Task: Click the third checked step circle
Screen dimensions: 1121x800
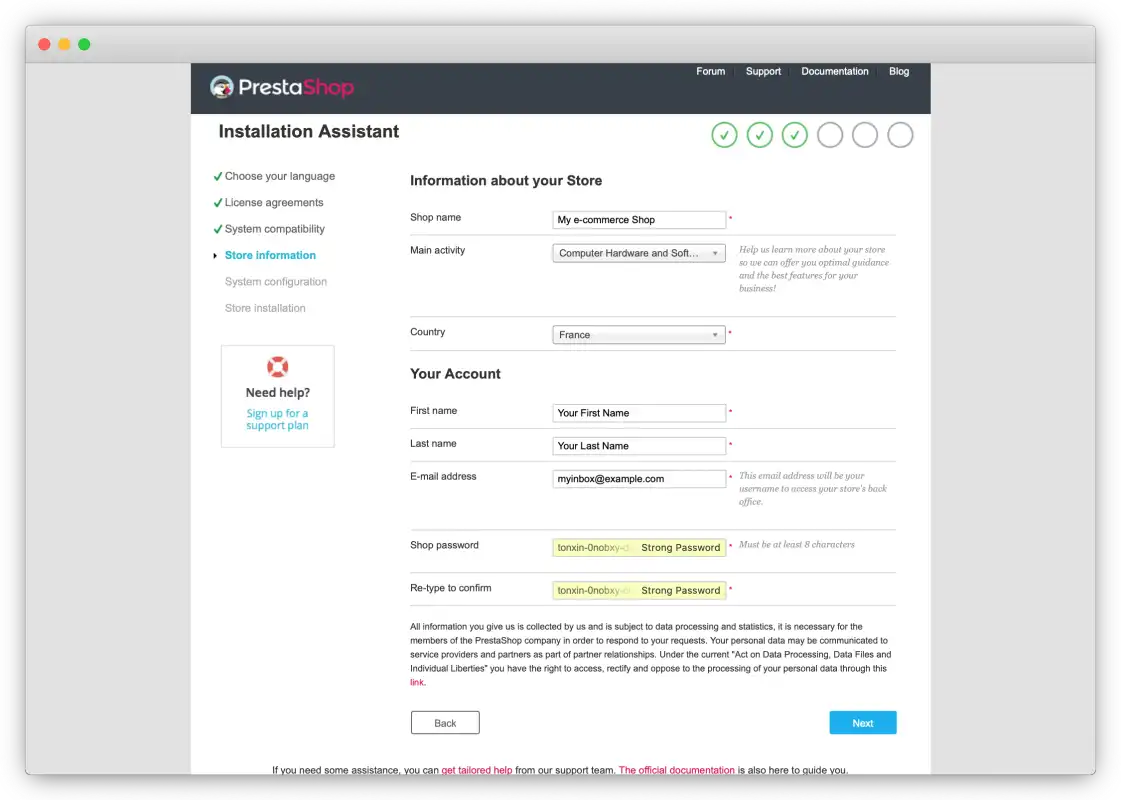Action: tap(794, 135)
